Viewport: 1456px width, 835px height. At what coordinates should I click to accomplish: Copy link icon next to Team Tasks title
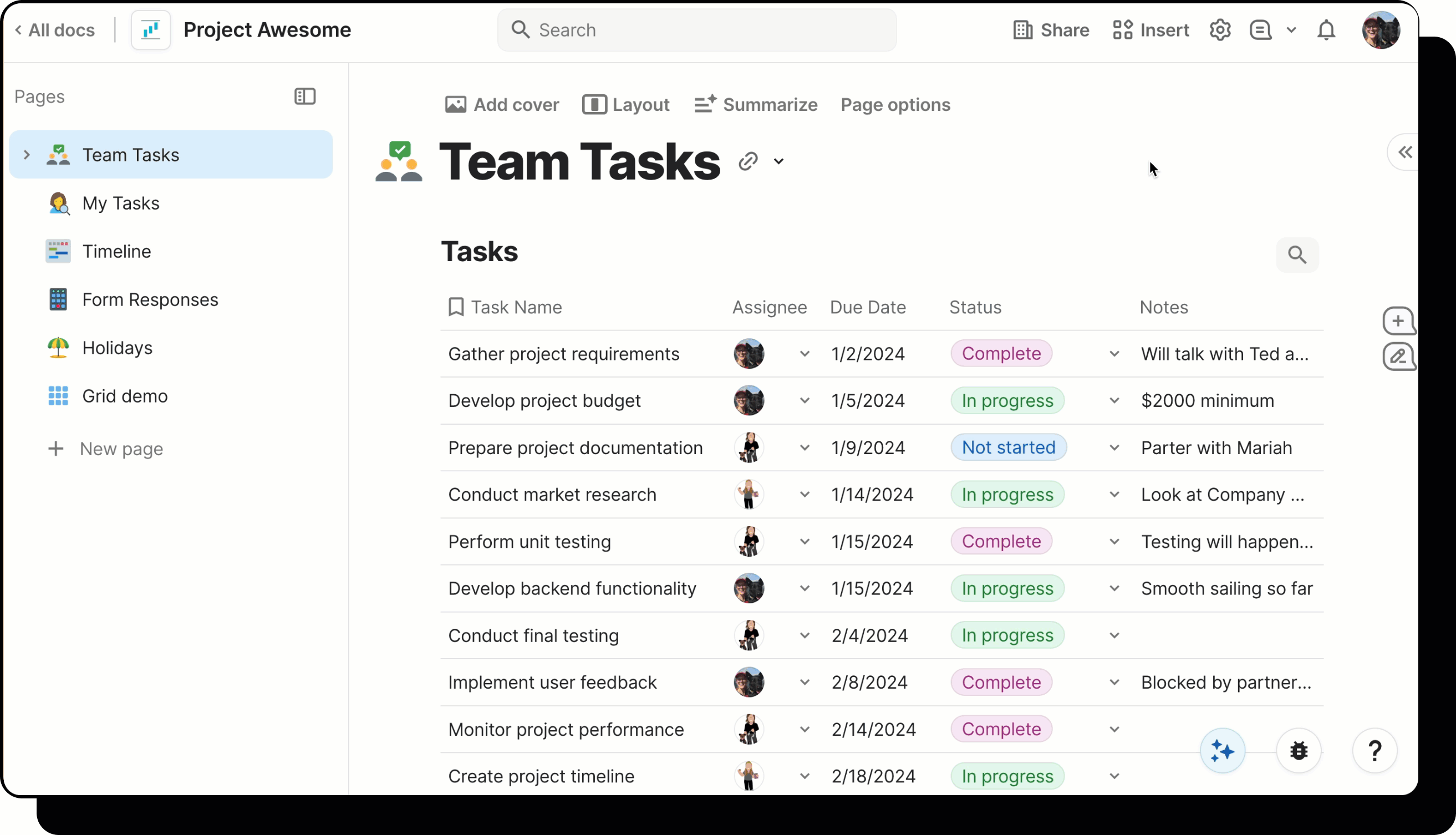[x=748, y=161]
